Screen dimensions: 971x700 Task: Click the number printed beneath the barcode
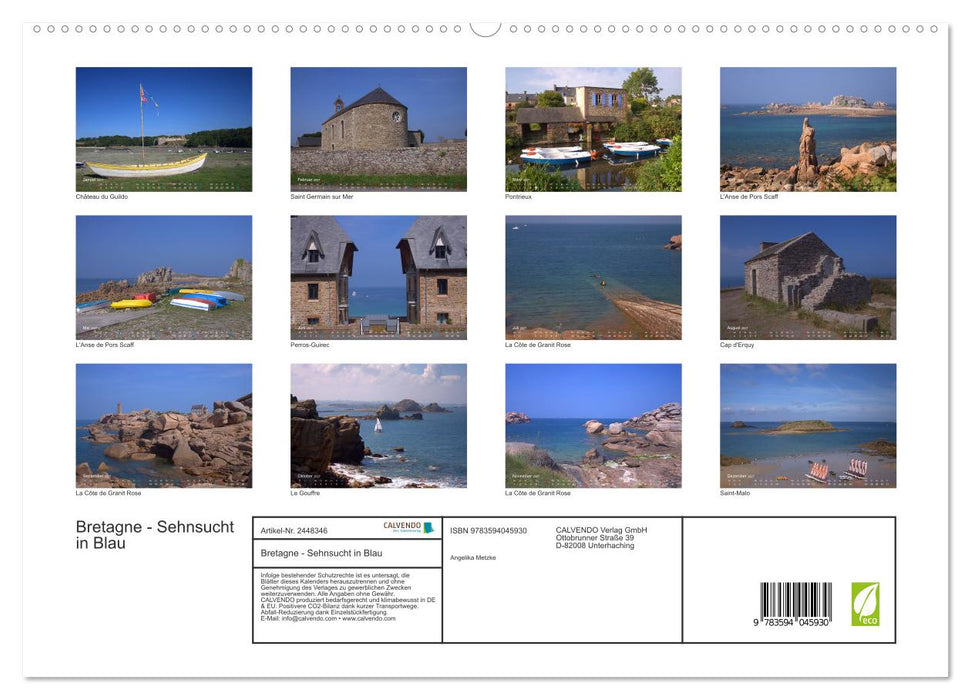tap(791, 623)
